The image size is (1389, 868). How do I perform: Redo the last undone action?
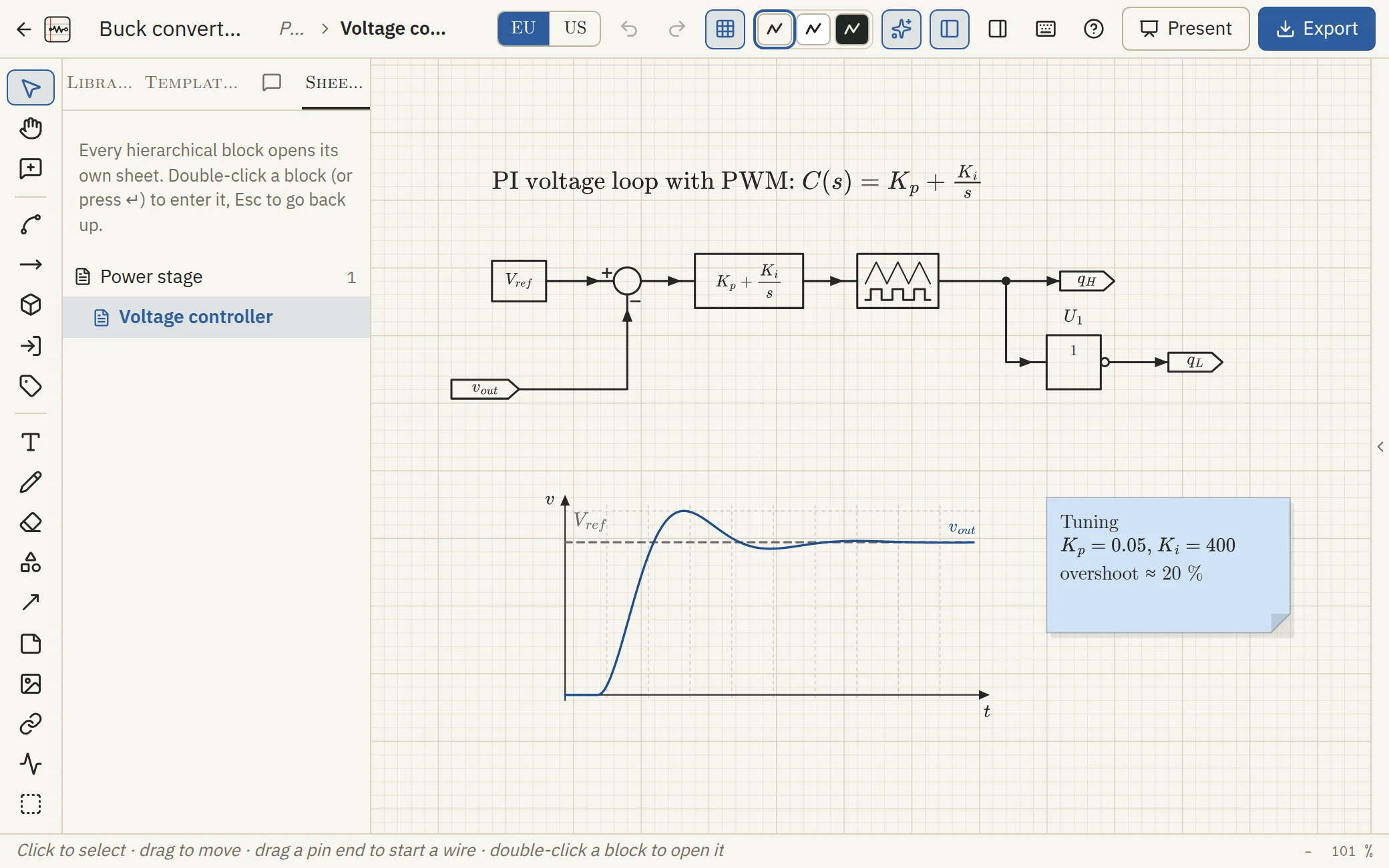click(x=677, y=29)
